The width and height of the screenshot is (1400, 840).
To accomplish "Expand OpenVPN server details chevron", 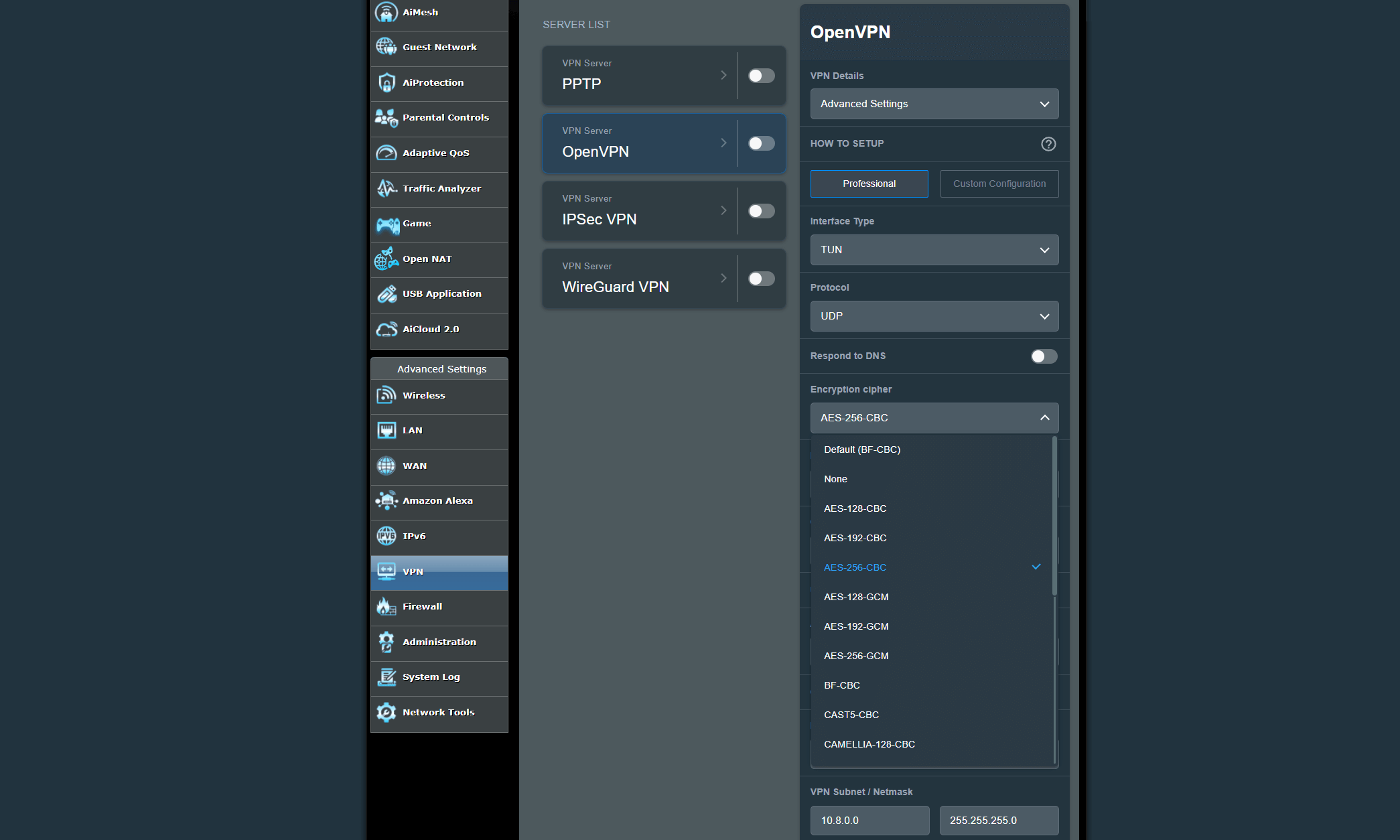I will pyautogui.click(x=723, y=143).
